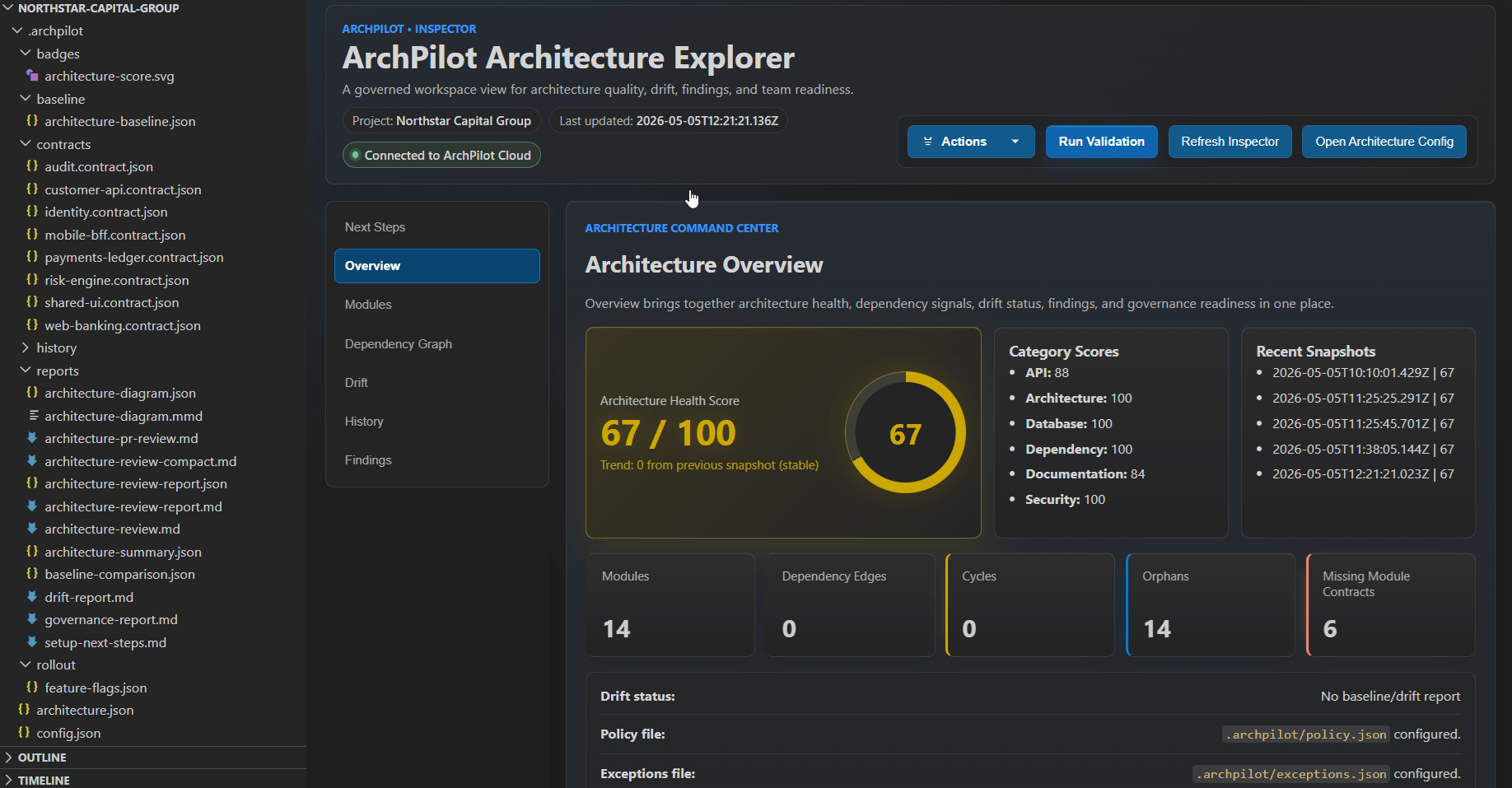Collapse the baseline folder
1512x788 pixels.
click(x=25, y=99)
